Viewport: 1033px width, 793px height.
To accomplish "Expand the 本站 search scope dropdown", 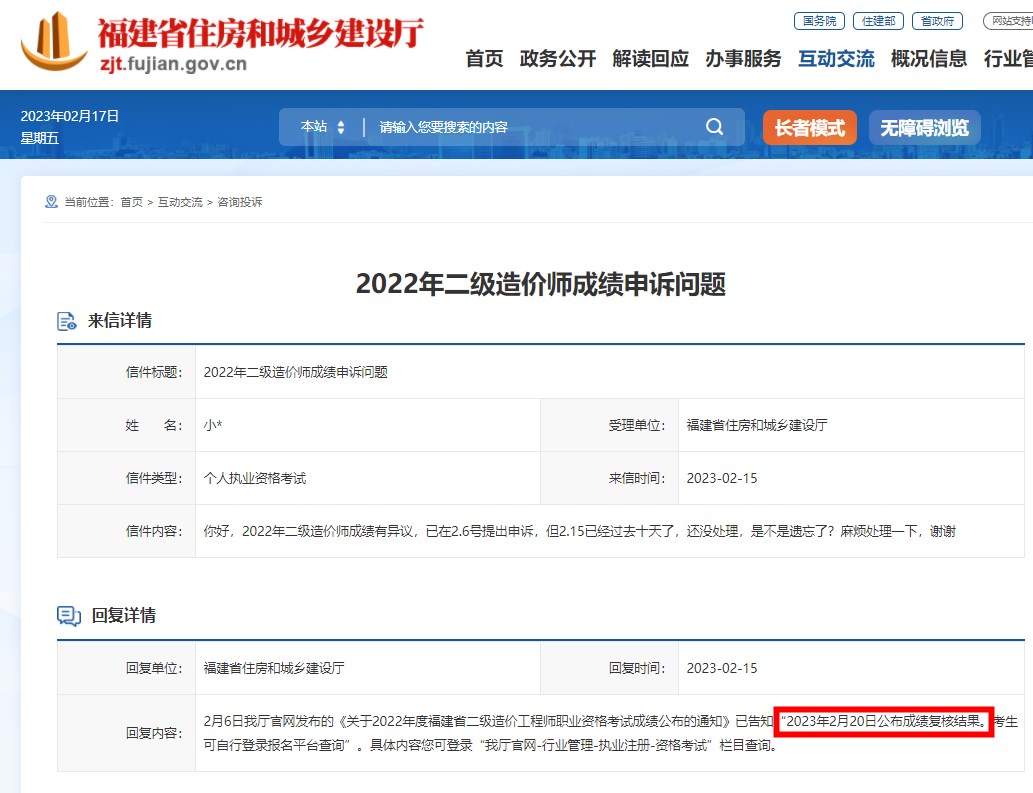I will (322, 127).
